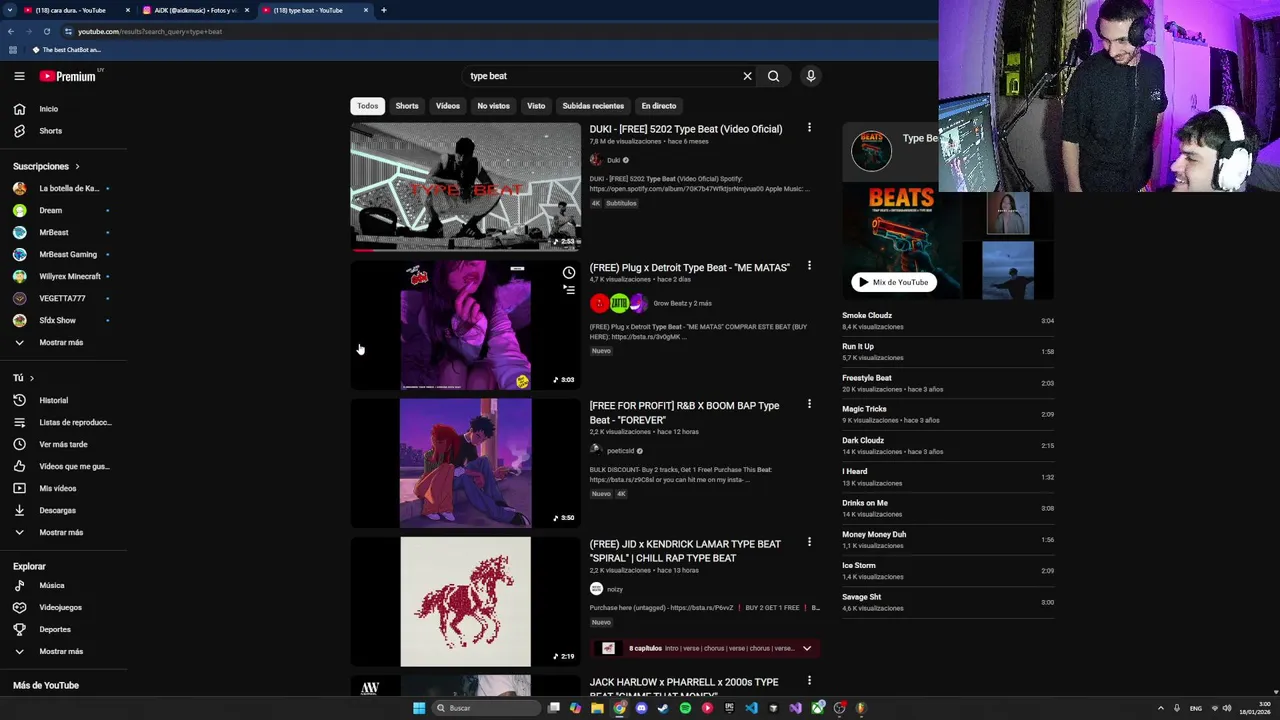Select the Visto filter chip

point(536,106)
